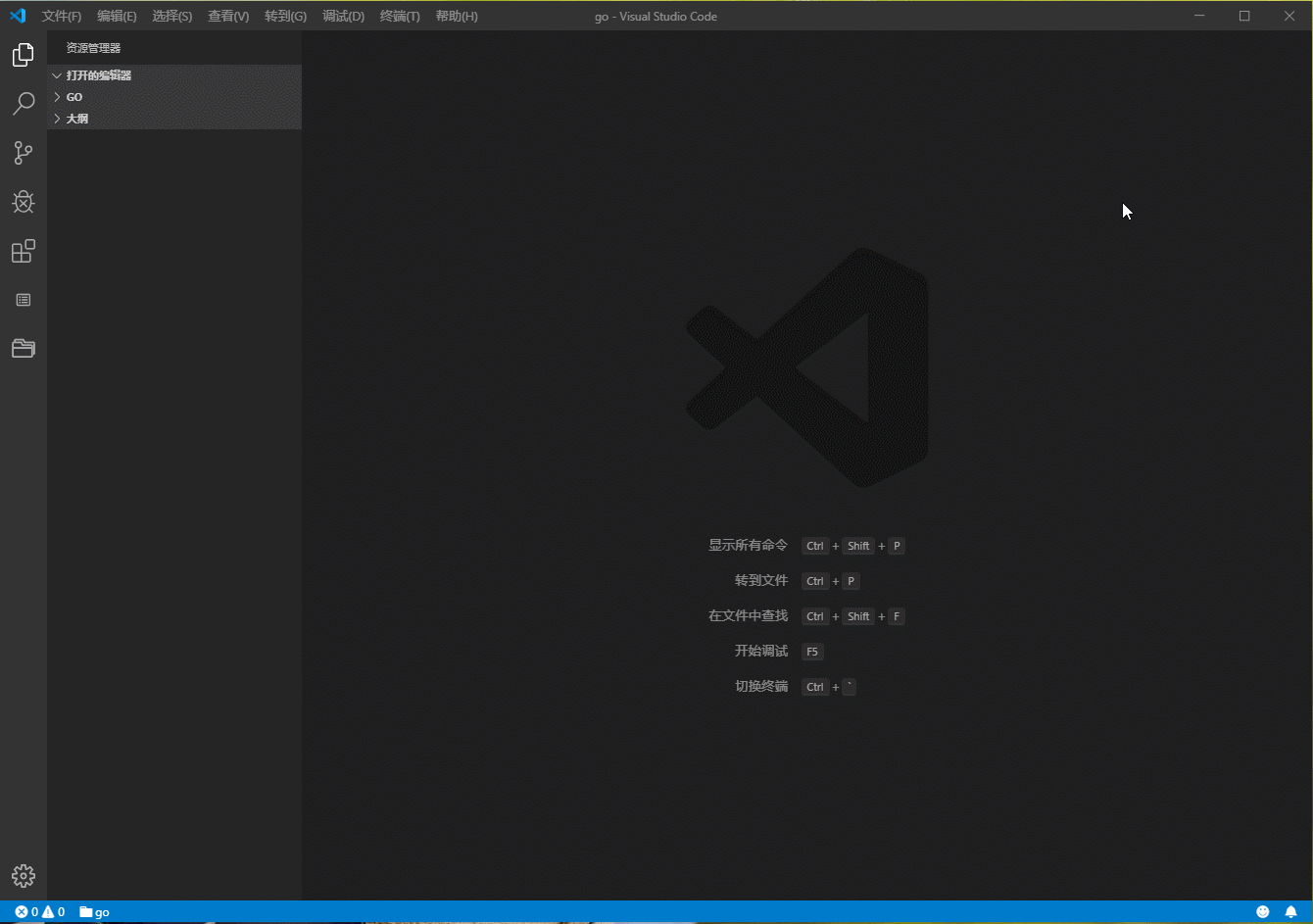Click the 显示所有命令 hint text
Viewport: 1313px width, 924px height.
(749, 546)
